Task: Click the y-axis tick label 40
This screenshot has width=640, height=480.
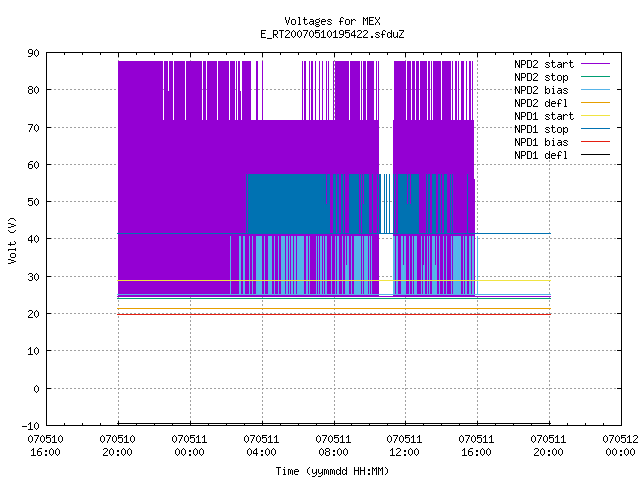Action: [x=33, y=239]
